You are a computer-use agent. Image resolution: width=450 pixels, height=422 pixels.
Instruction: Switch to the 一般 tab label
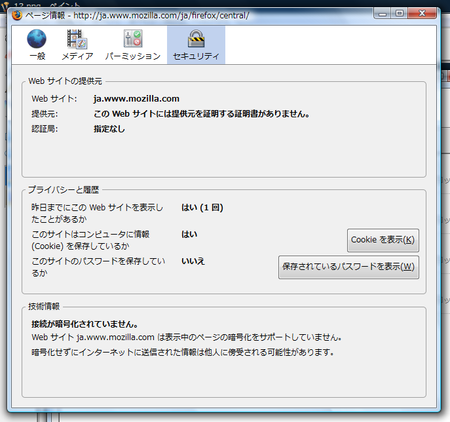[37, 56]
